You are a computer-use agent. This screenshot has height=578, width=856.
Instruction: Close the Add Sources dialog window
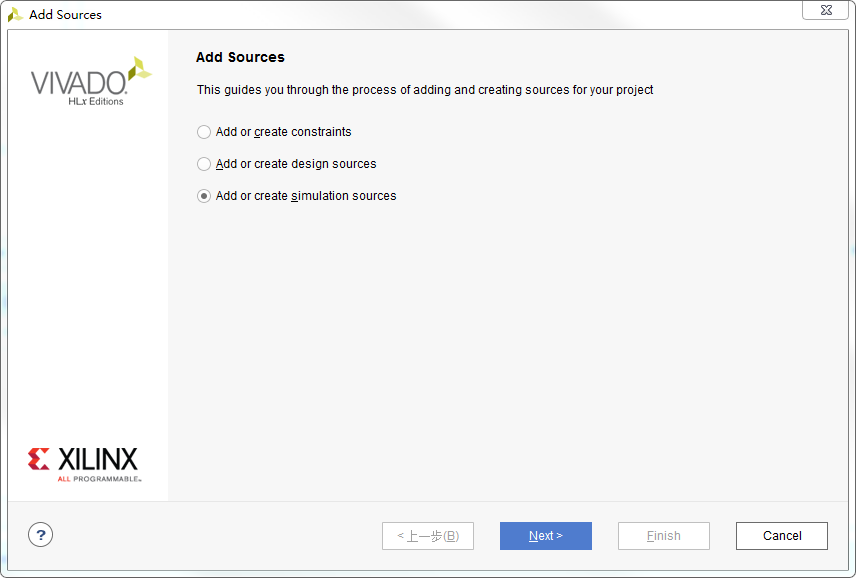pyautogui.click(x=825, y=10)
